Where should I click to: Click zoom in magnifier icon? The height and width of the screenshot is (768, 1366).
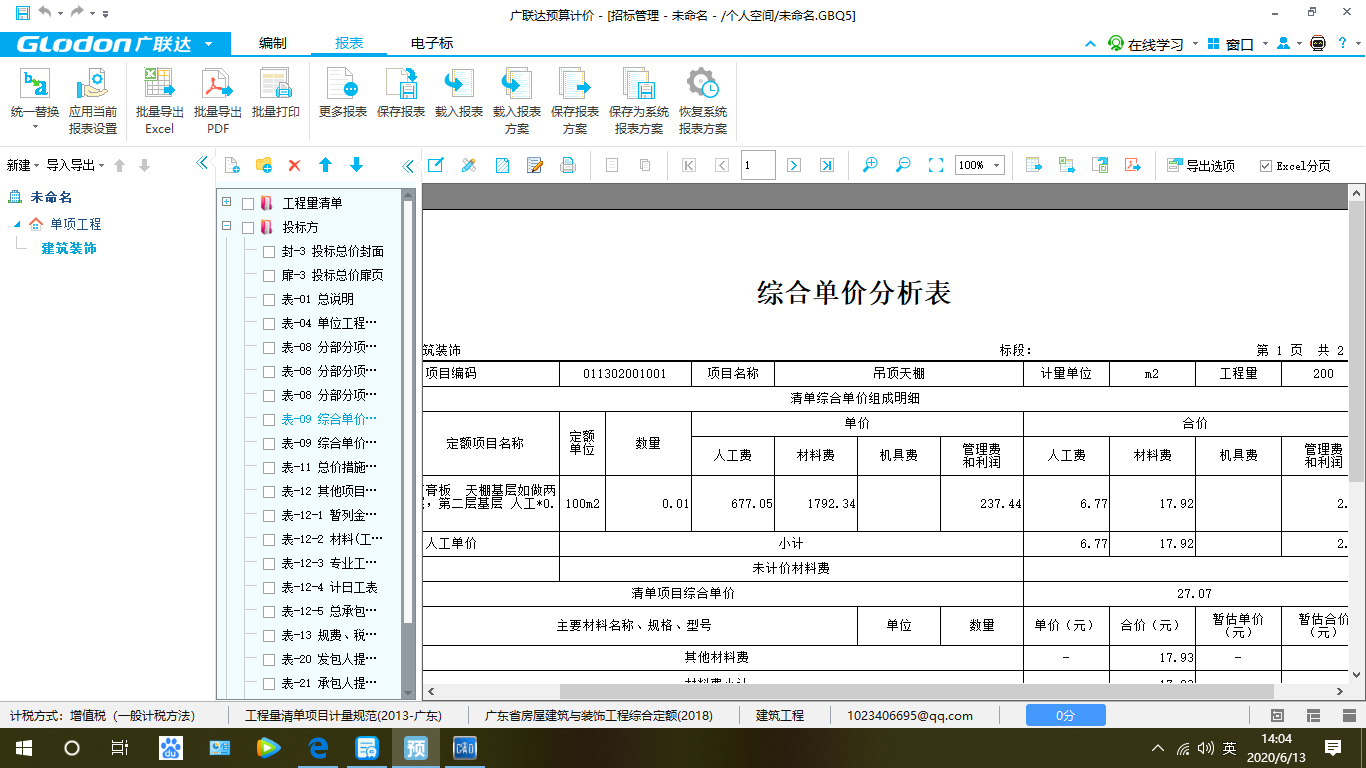click(x=870, y=165)
